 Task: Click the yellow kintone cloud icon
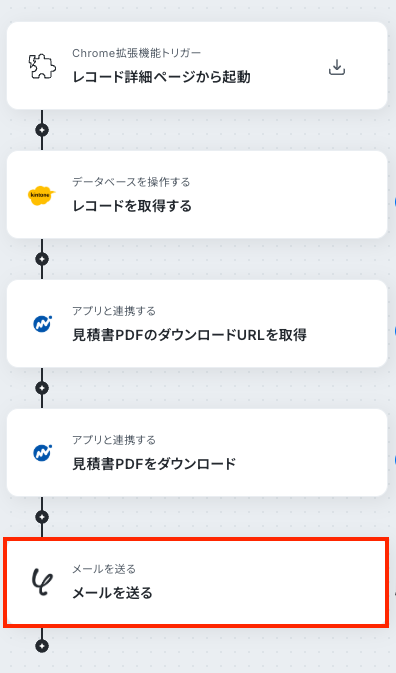tap(42, 195)
